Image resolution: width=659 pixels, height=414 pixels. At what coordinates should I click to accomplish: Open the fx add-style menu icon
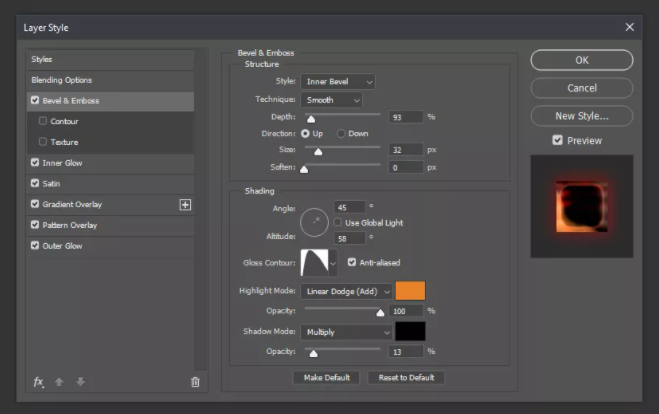pyautogui.click(x=38, y=382)
